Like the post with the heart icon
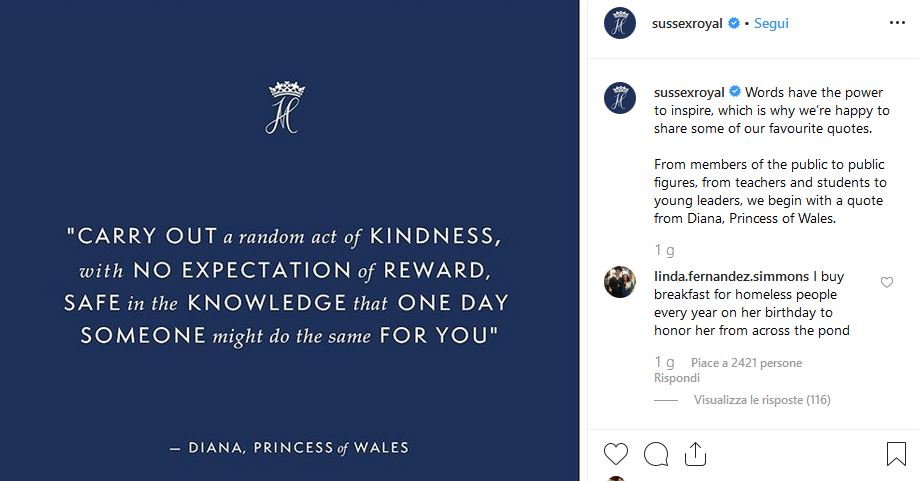919x481 pixels. click(616, 455)
